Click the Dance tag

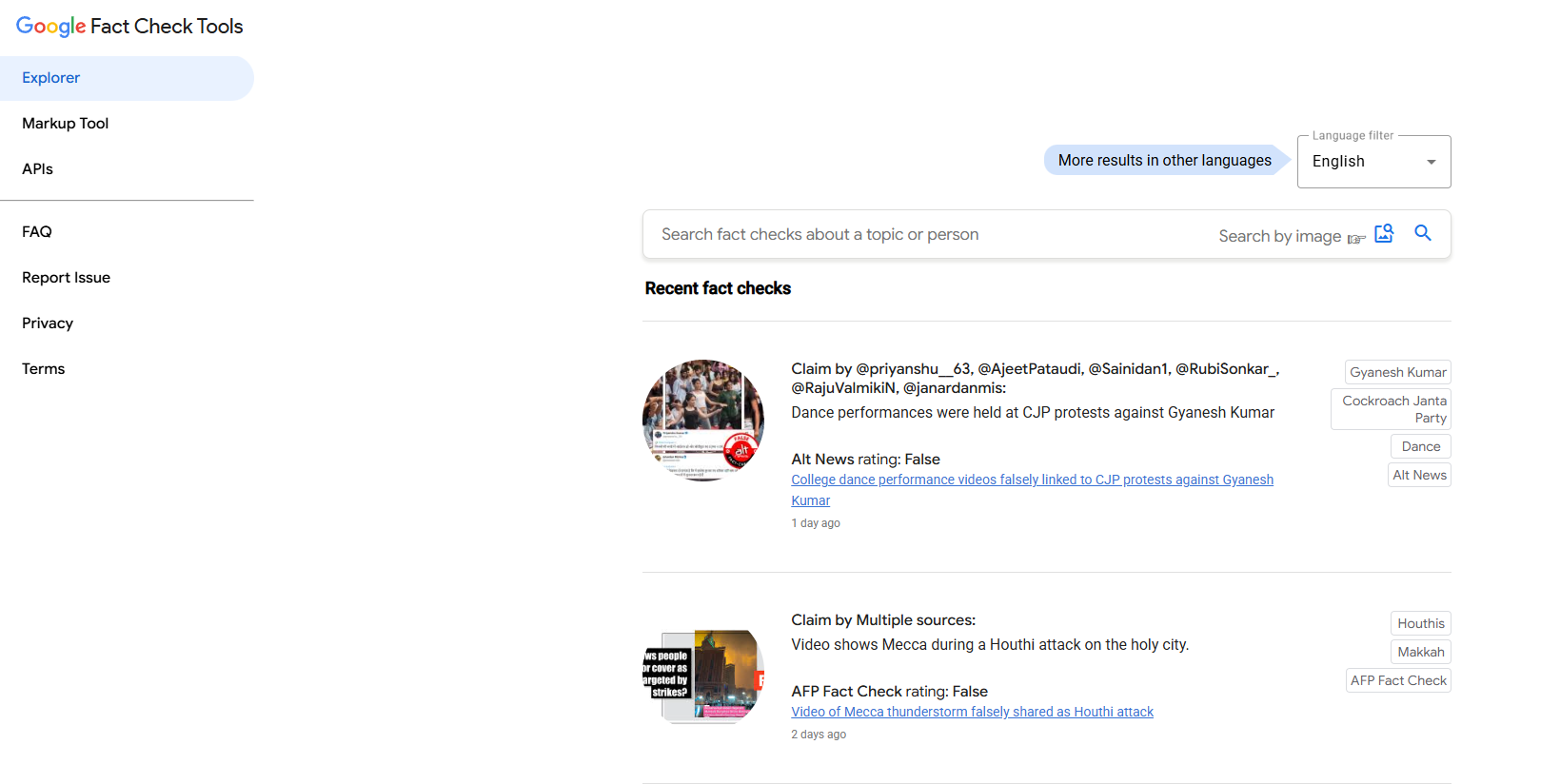[1420, 446]
